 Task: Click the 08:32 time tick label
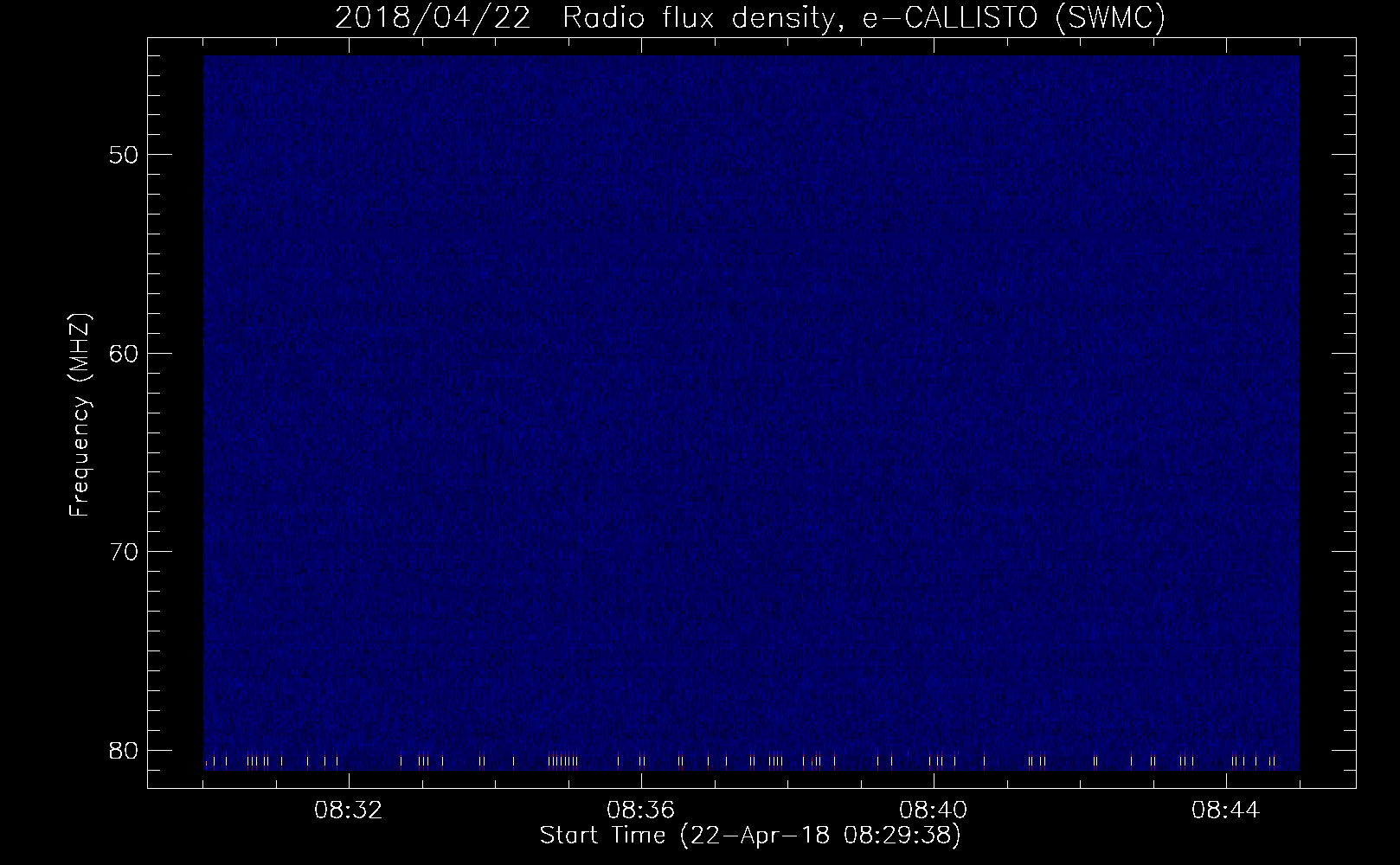[349, 811]
